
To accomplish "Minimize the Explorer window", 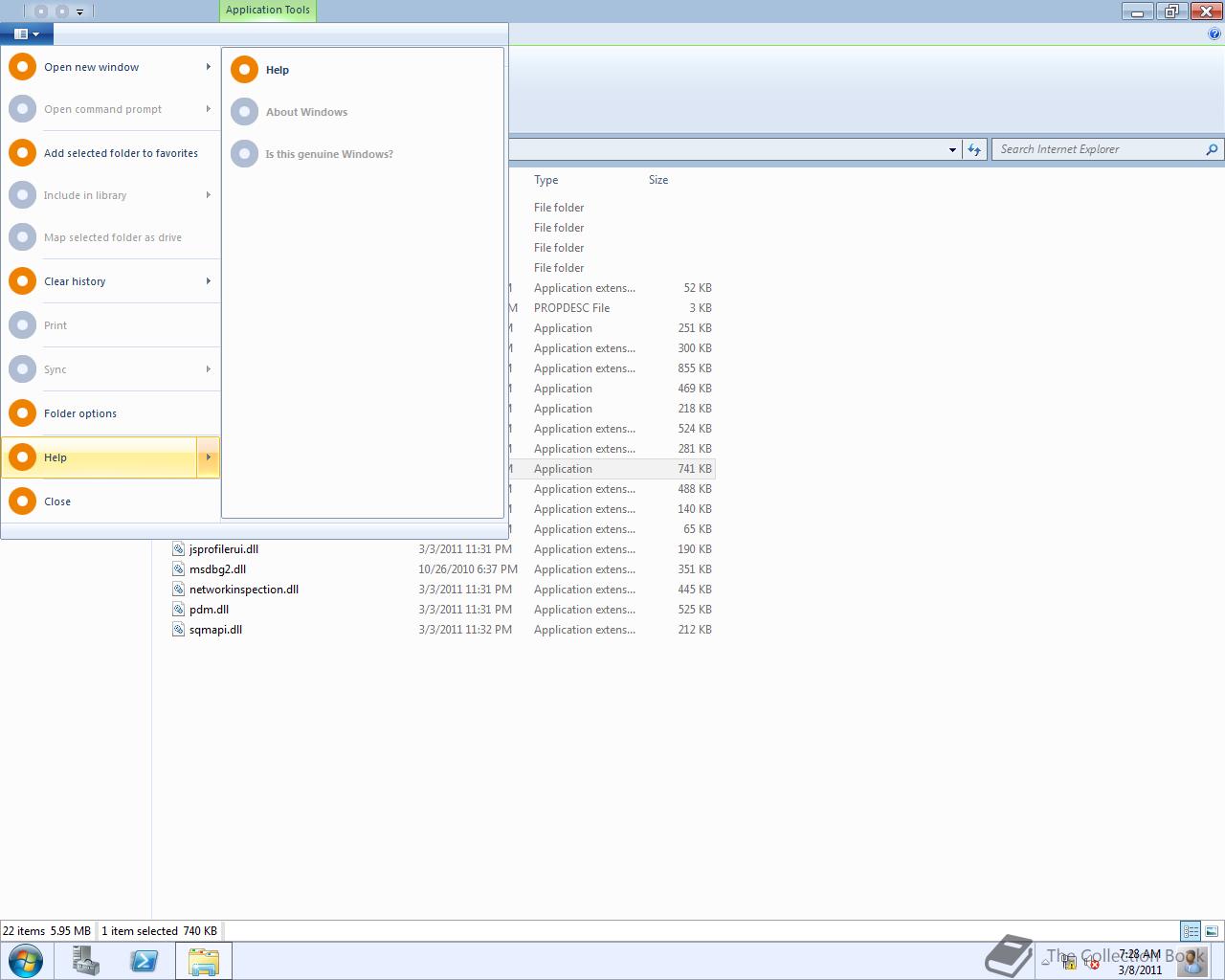I will 1138,11.
